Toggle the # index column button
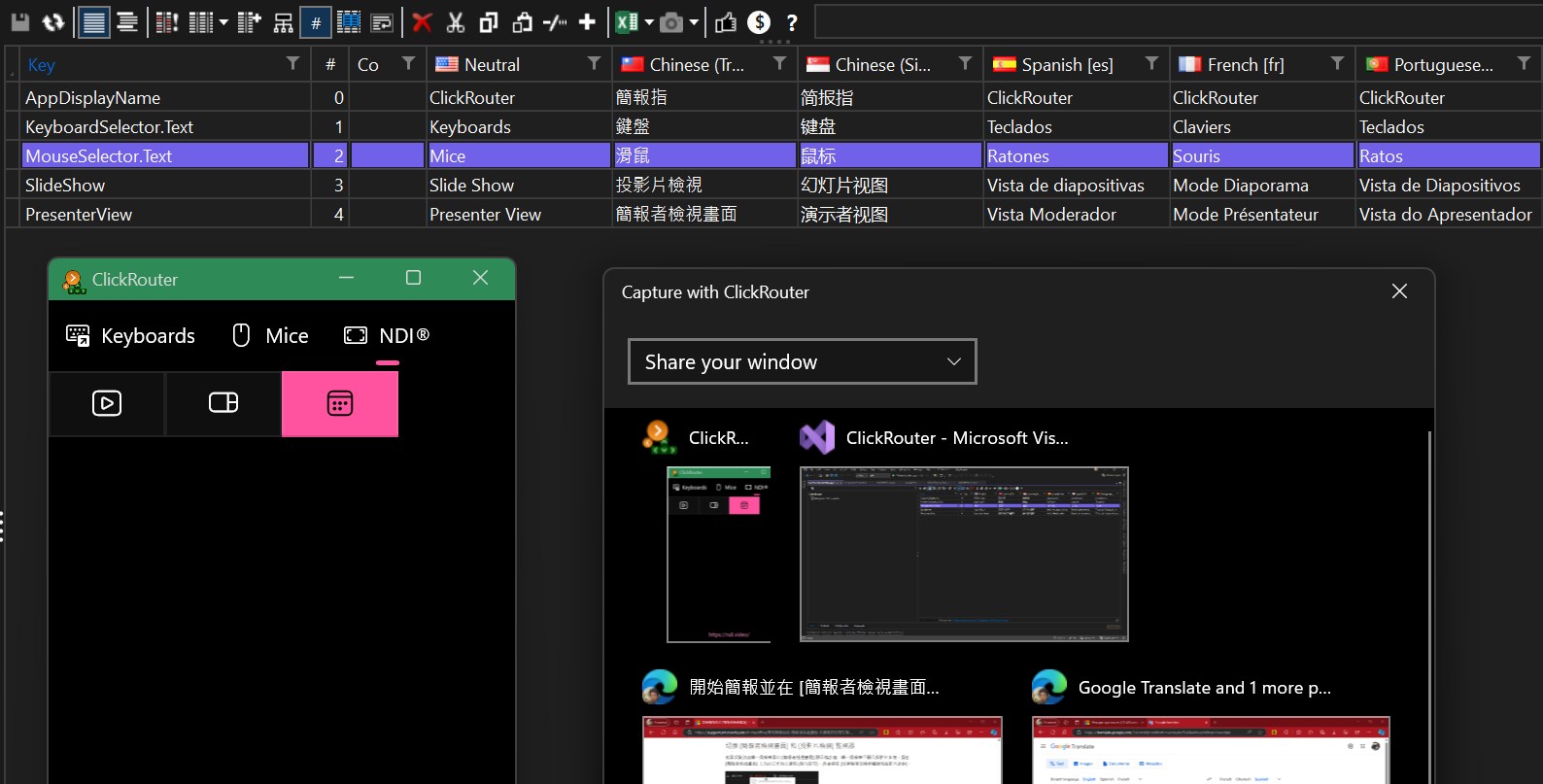The image size is (1543, 784). pyautogui.click(x=316, y=21)
